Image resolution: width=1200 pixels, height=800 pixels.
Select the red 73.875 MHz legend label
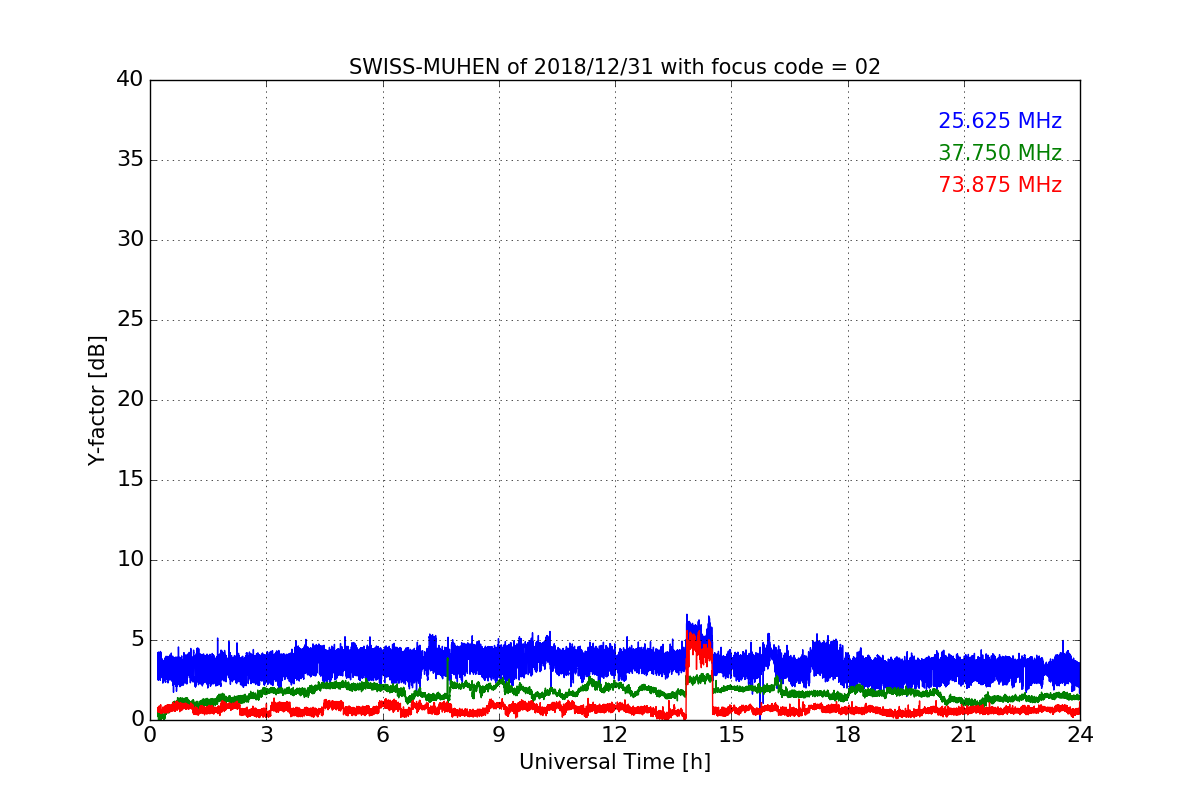pyautogui.click(x=1000, y=185)
